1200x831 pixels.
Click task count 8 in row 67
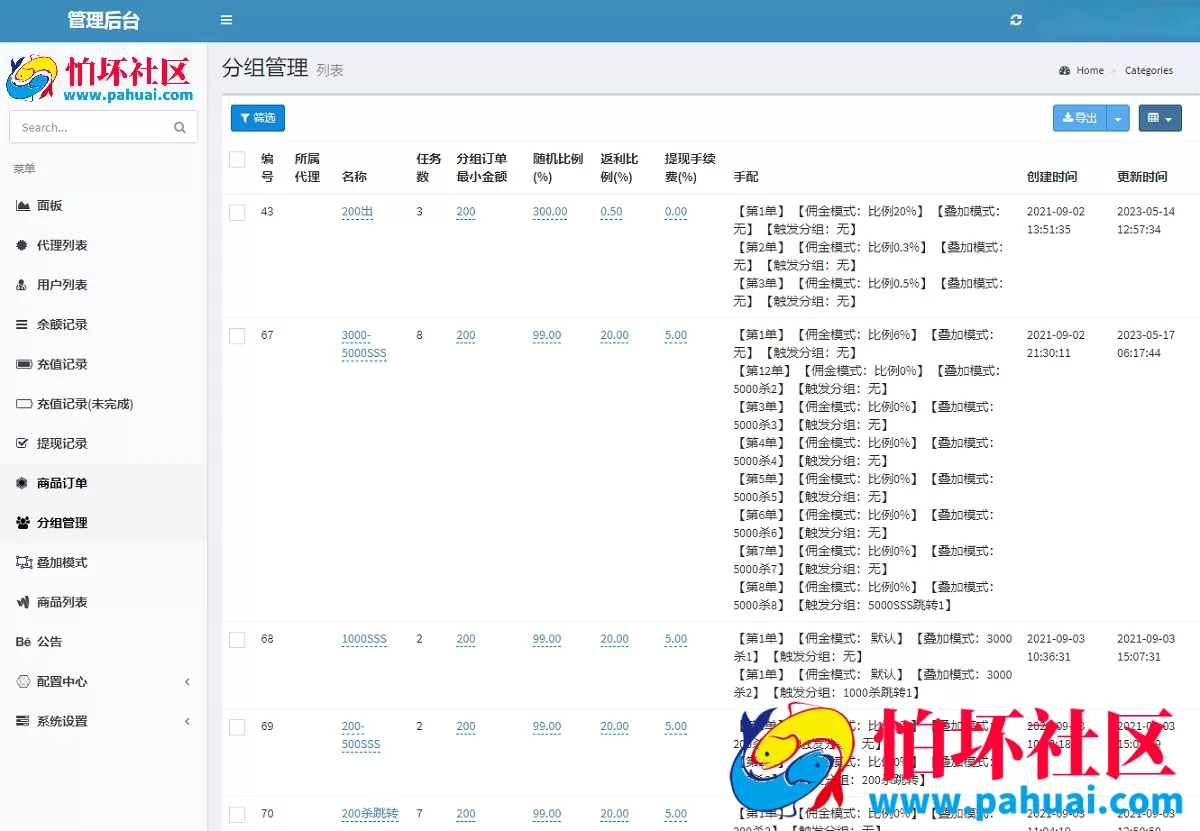pyautogui.click(x=420, y=335)
